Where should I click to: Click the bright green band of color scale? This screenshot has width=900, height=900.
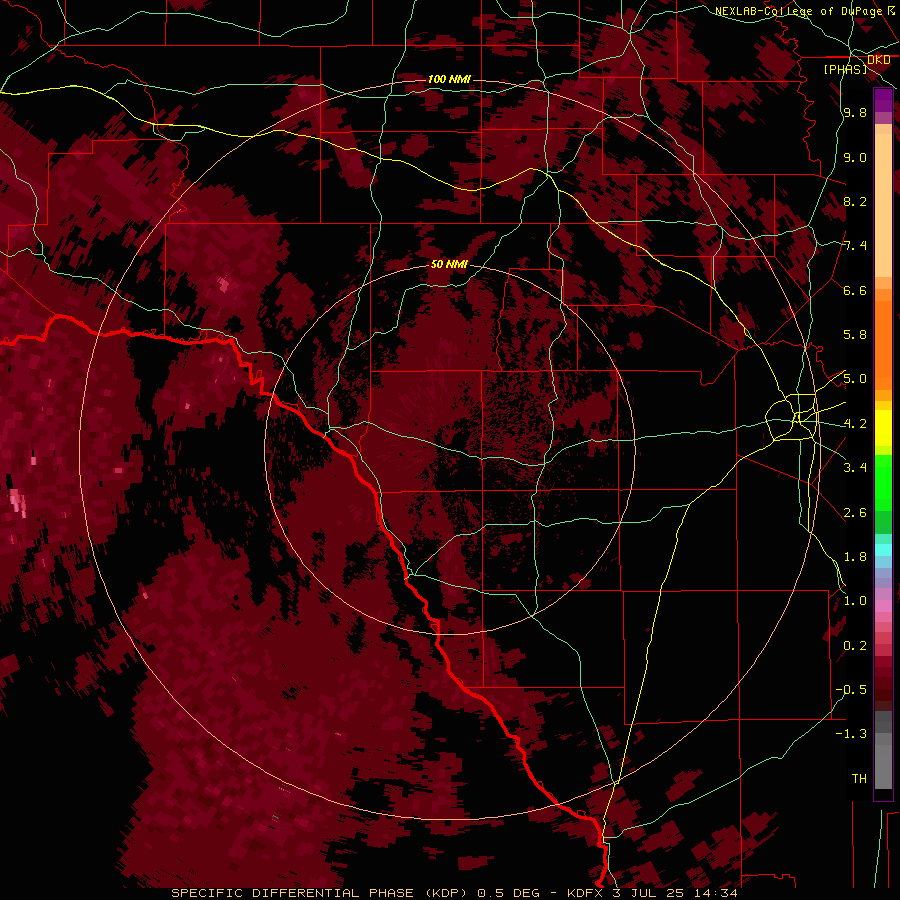[x=883, y=483]
